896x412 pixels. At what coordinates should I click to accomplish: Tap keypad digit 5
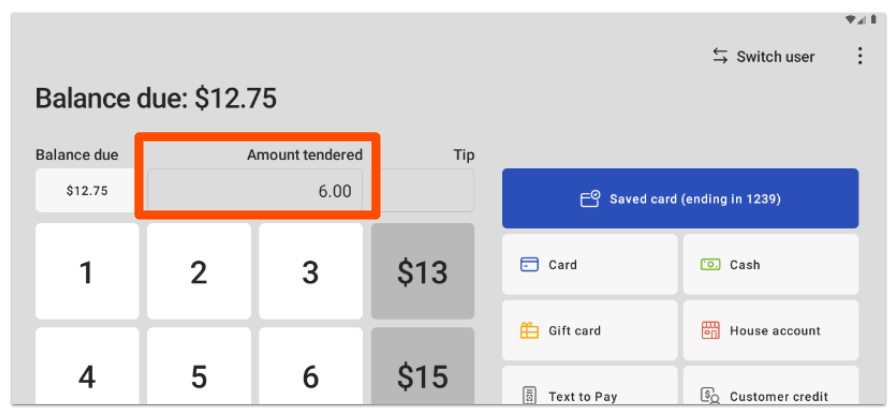[199, 376]
